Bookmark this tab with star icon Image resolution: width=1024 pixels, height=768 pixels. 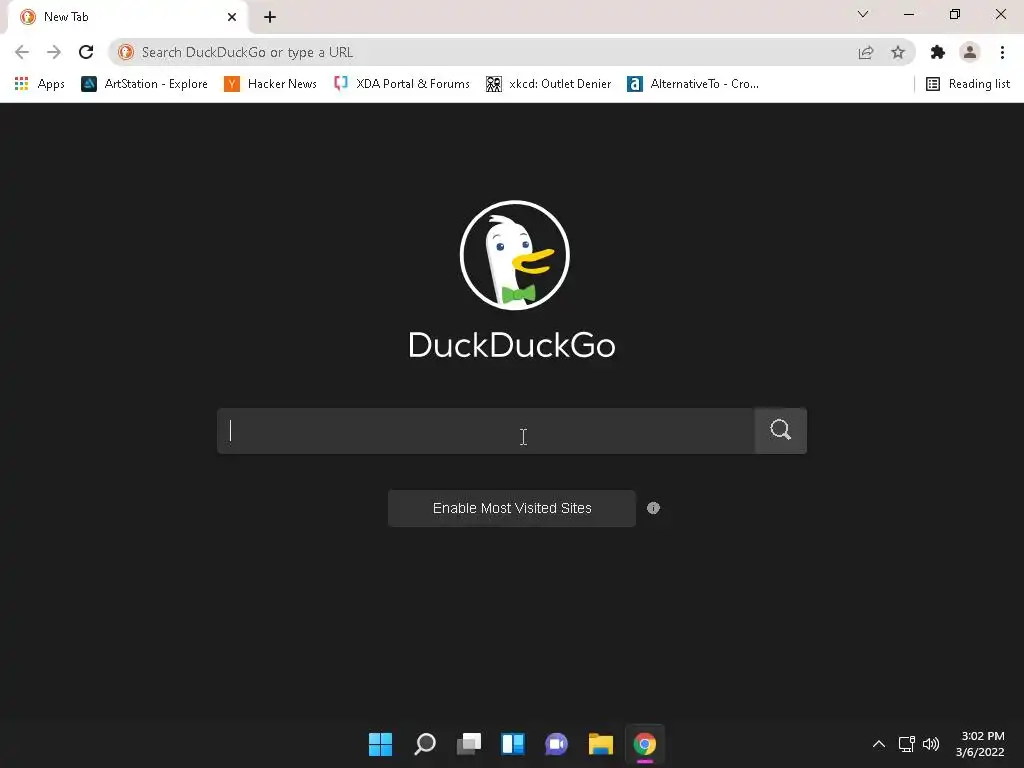[x=898, y=52]
